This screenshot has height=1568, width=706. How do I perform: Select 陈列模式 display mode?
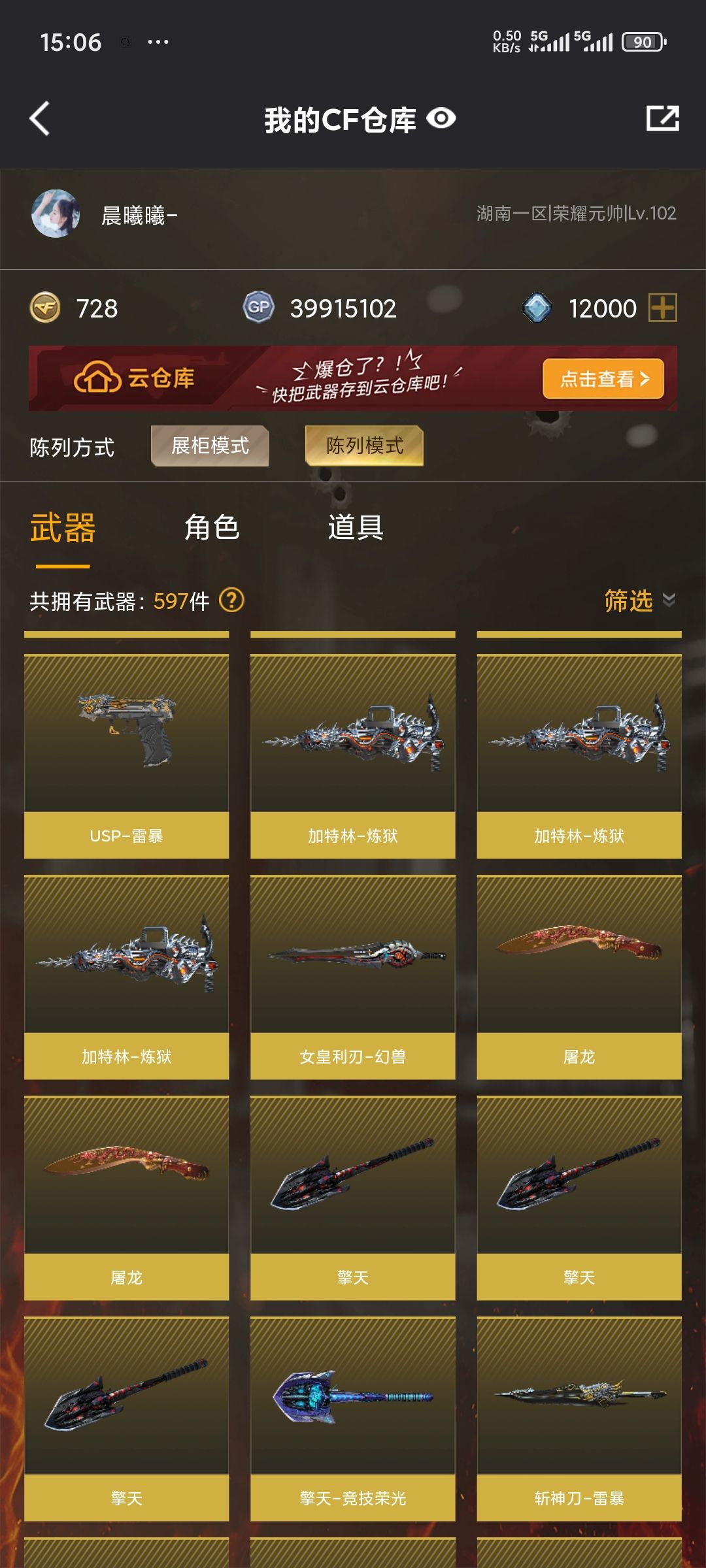[x=365, y=446]
